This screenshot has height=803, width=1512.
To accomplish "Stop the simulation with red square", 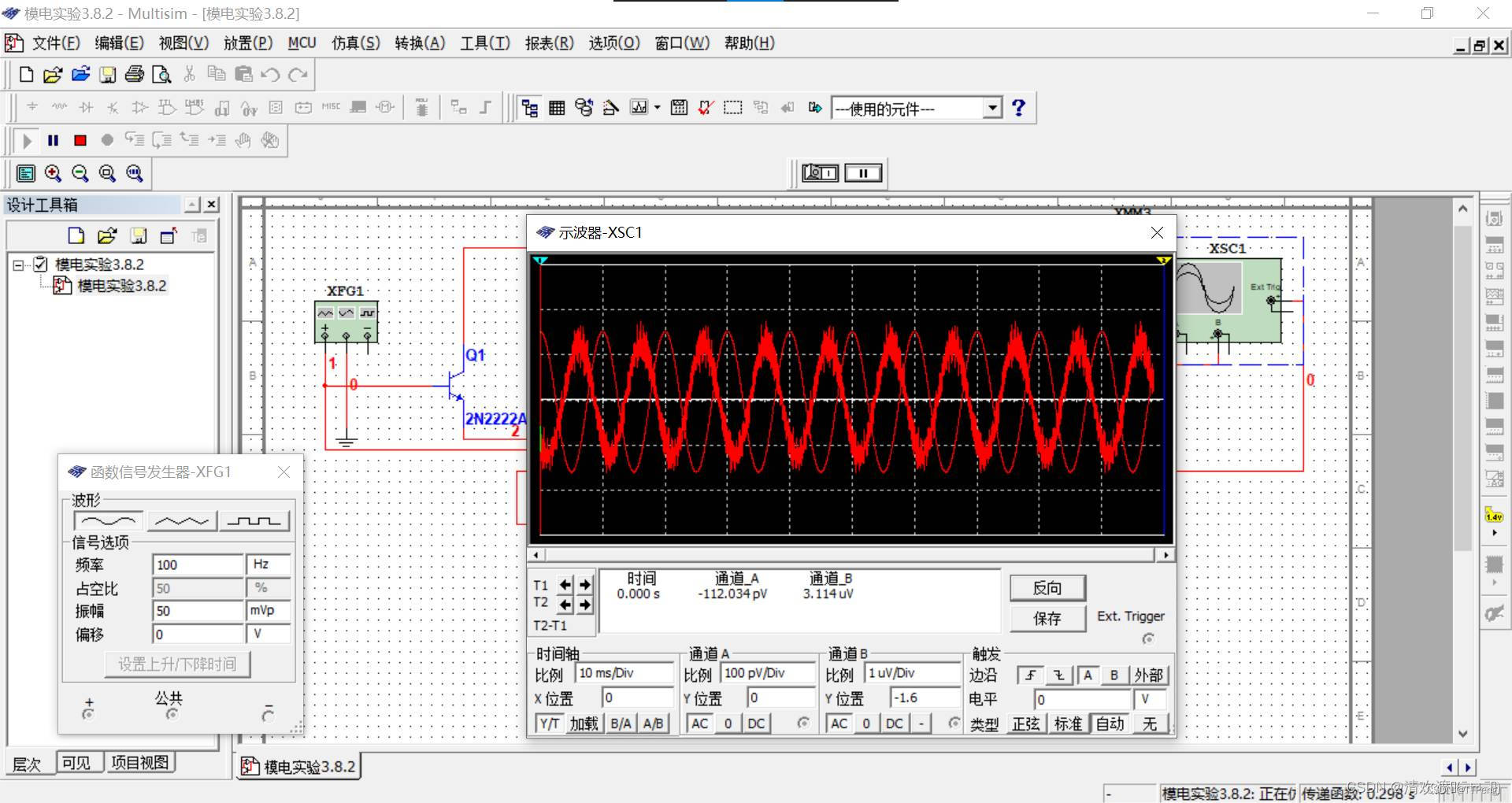I will click(x=80, y=141).
